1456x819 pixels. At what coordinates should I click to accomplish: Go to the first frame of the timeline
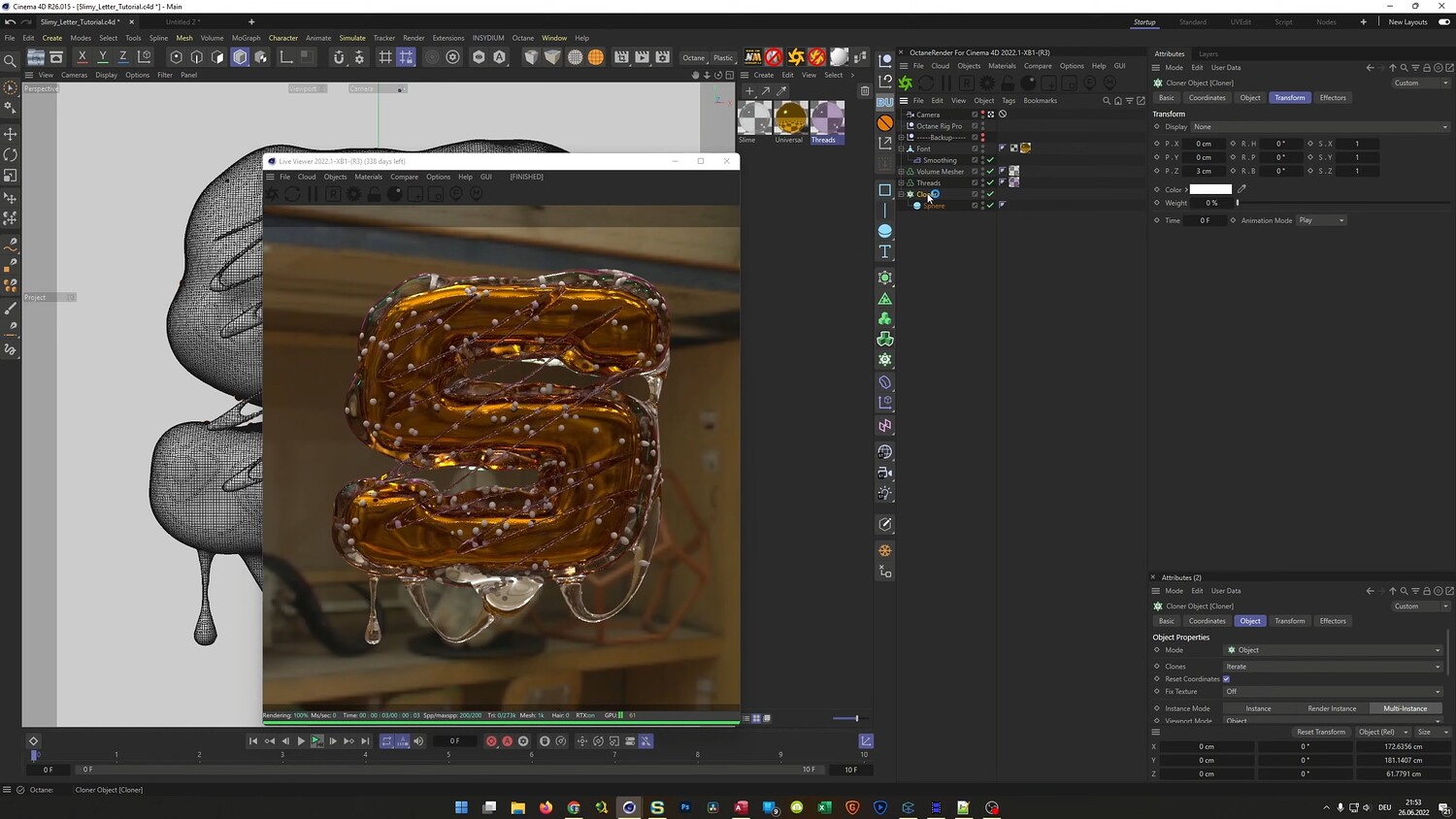point(253,741)
